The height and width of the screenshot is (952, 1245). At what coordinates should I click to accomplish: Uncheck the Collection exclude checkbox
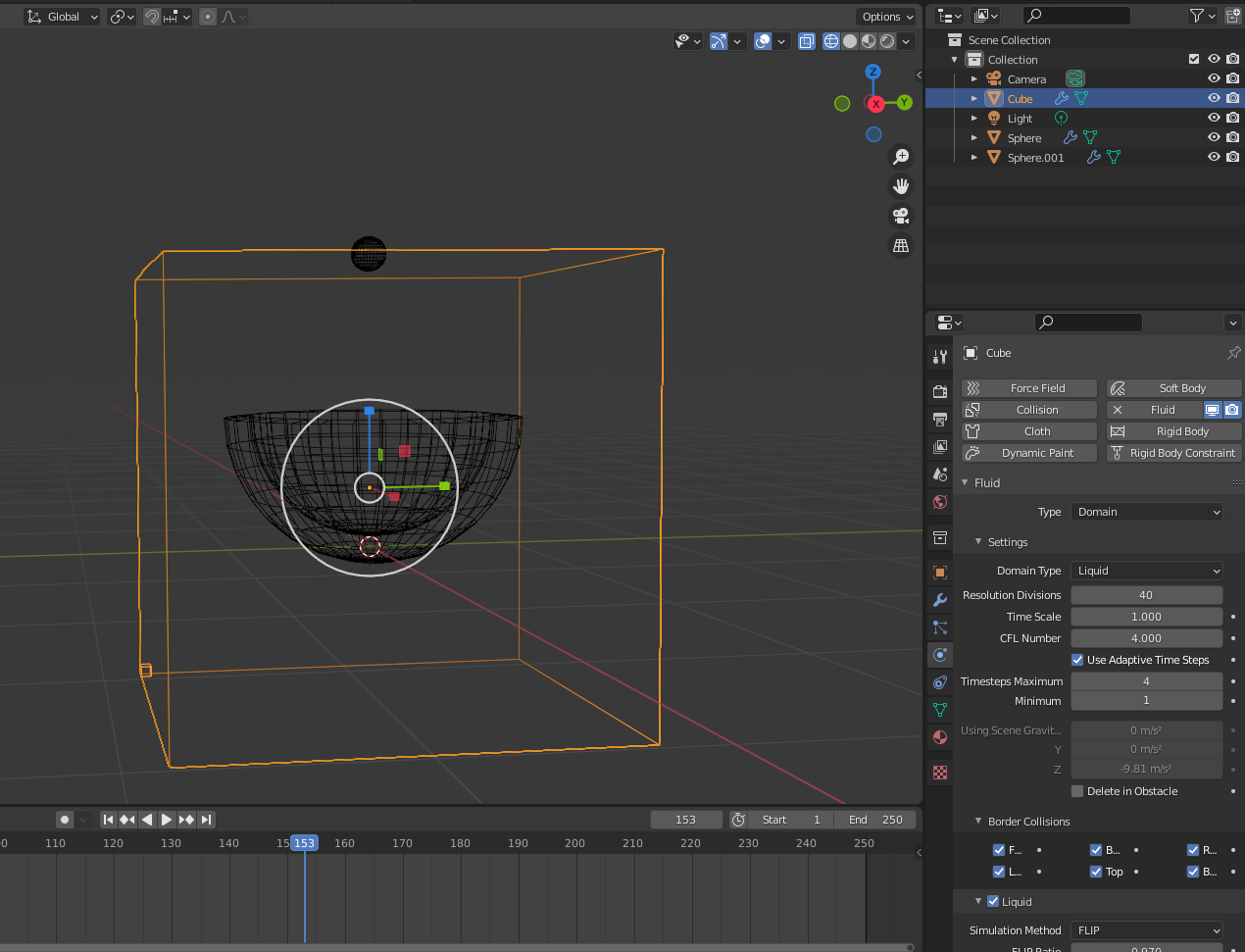[1194, 59]
